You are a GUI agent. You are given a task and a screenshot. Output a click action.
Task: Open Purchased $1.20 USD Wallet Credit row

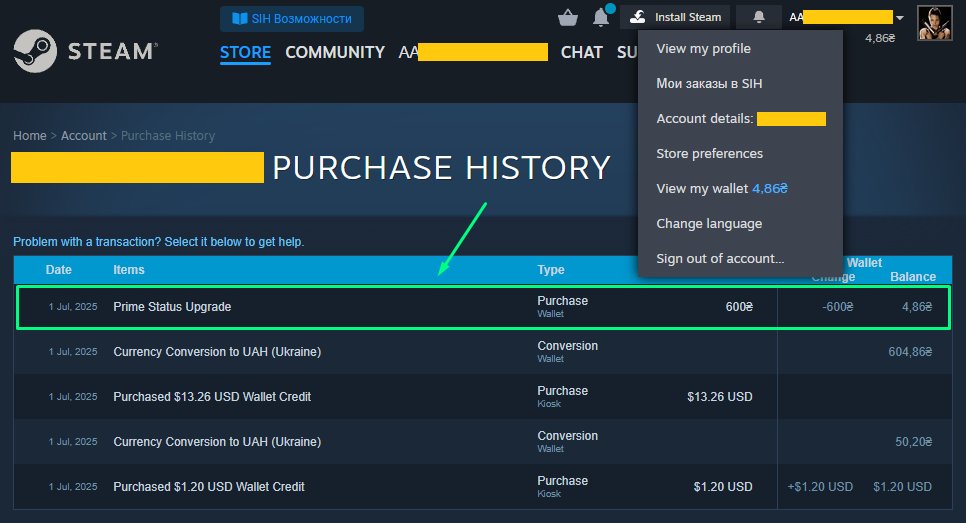[x=483, y=487]
